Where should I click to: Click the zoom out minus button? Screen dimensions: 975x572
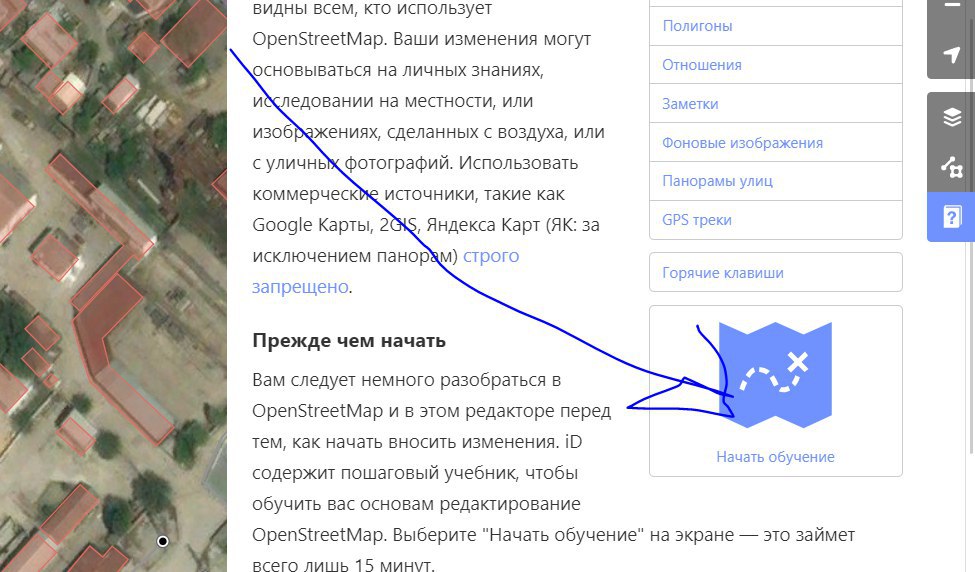point(951,6)
